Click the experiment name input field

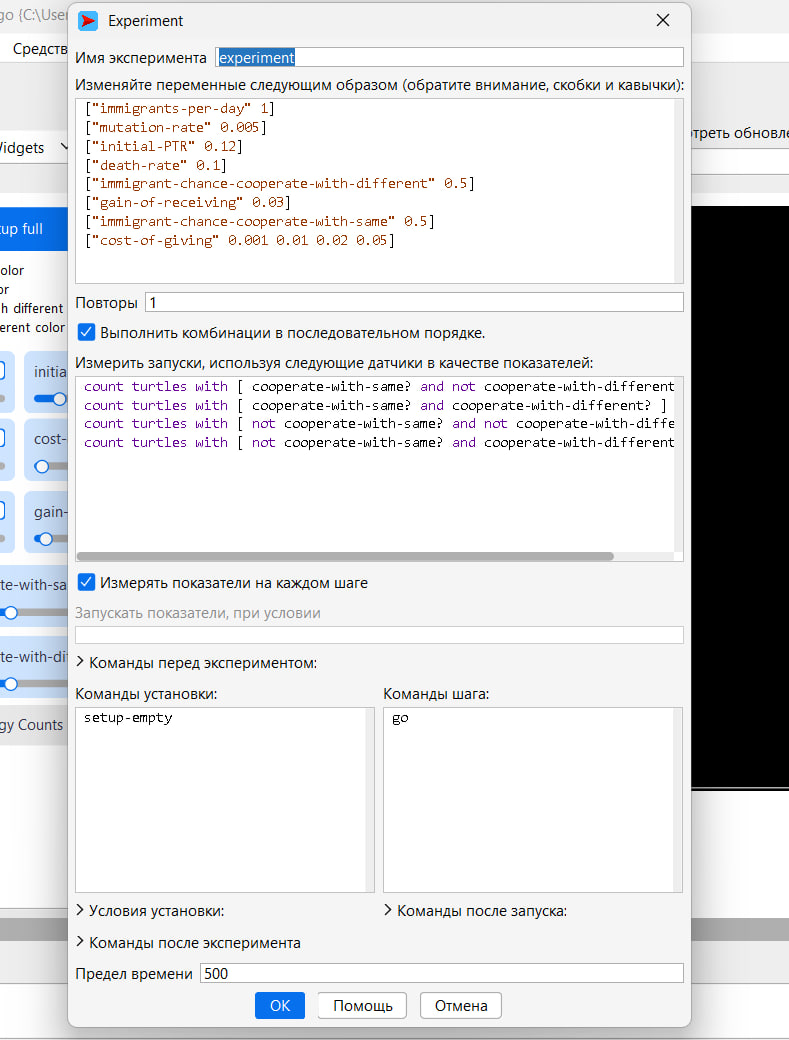tap(450, 58)
